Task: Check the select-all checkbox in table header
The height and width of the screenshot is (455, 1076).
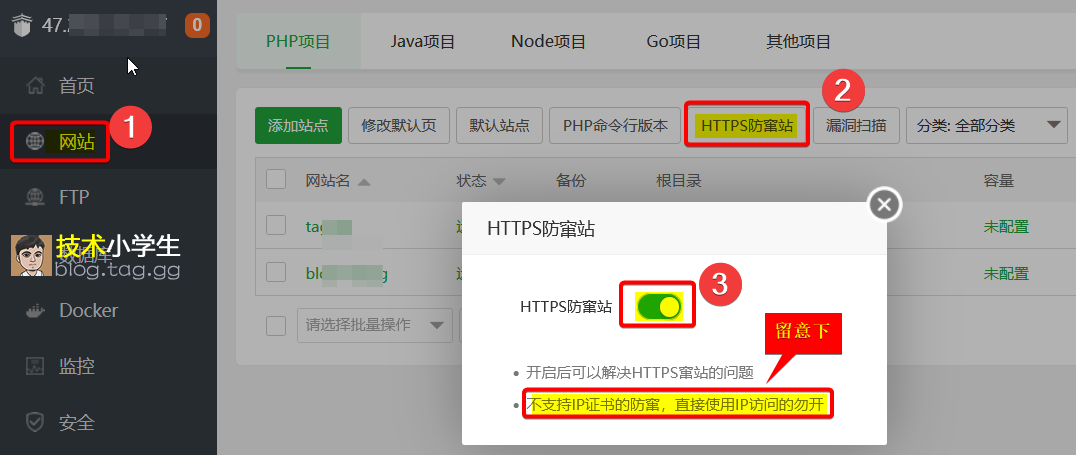Action: [x=276, y=180]
